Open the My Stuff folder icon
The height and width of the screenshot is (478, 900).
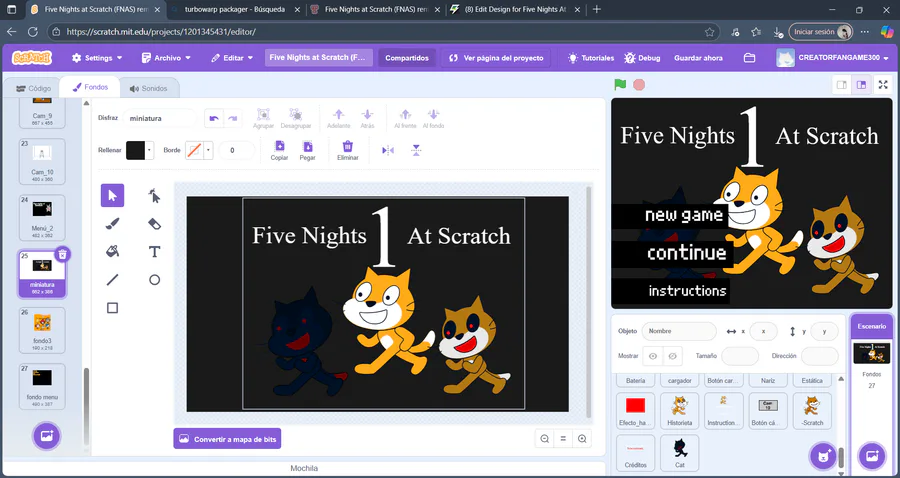tap(749, 58)
